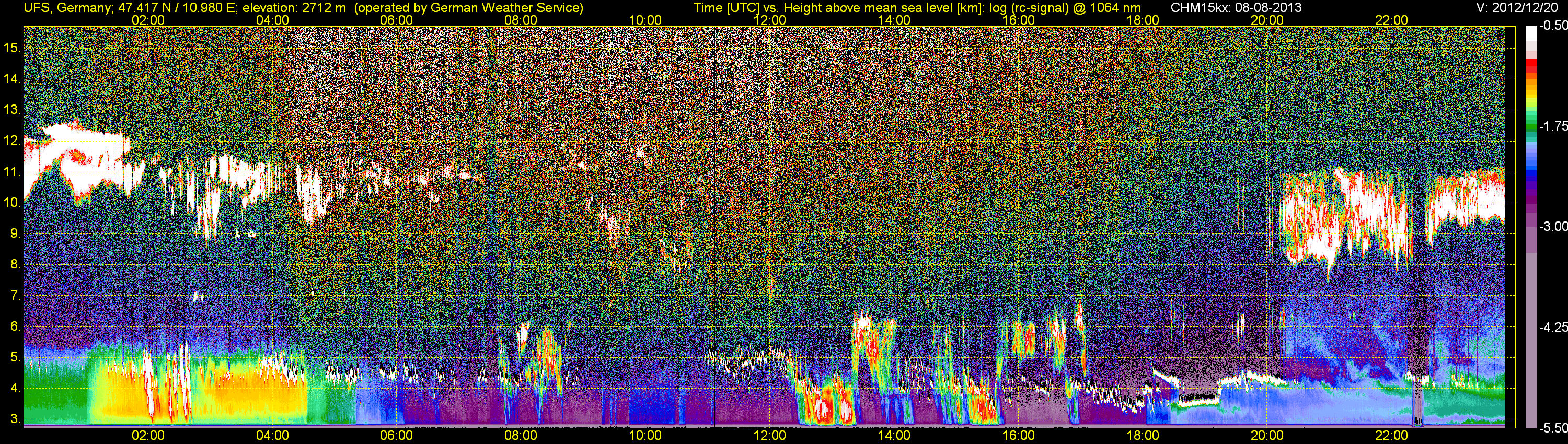Image resolution: width=1568 pixels, height=444 pixels.
Task: Click the "4." height axis label
Action: point(15,388)
